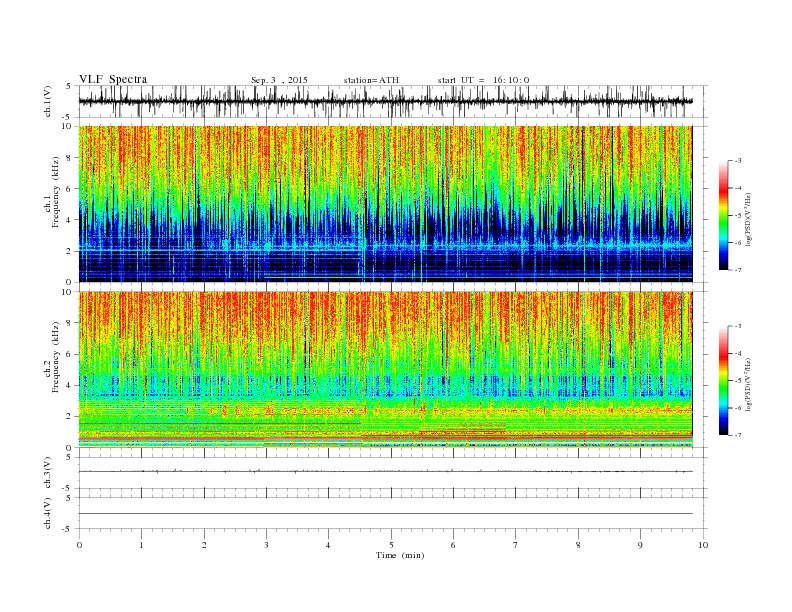Click the ch.2 spectrogram panel

pyautogui.click(x=385, y=370)
